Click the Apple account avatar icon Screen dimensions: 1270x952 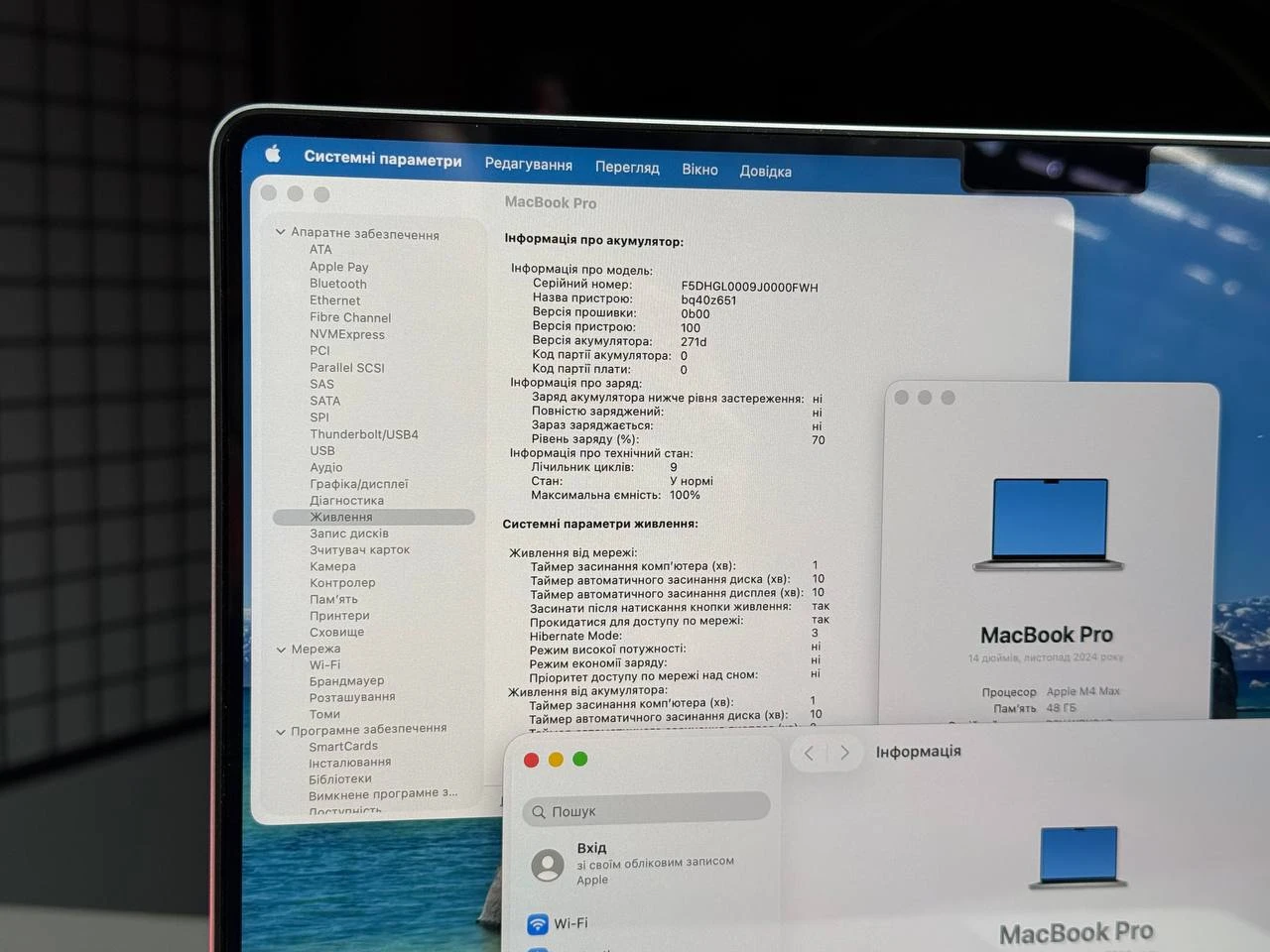pos(549,864)
